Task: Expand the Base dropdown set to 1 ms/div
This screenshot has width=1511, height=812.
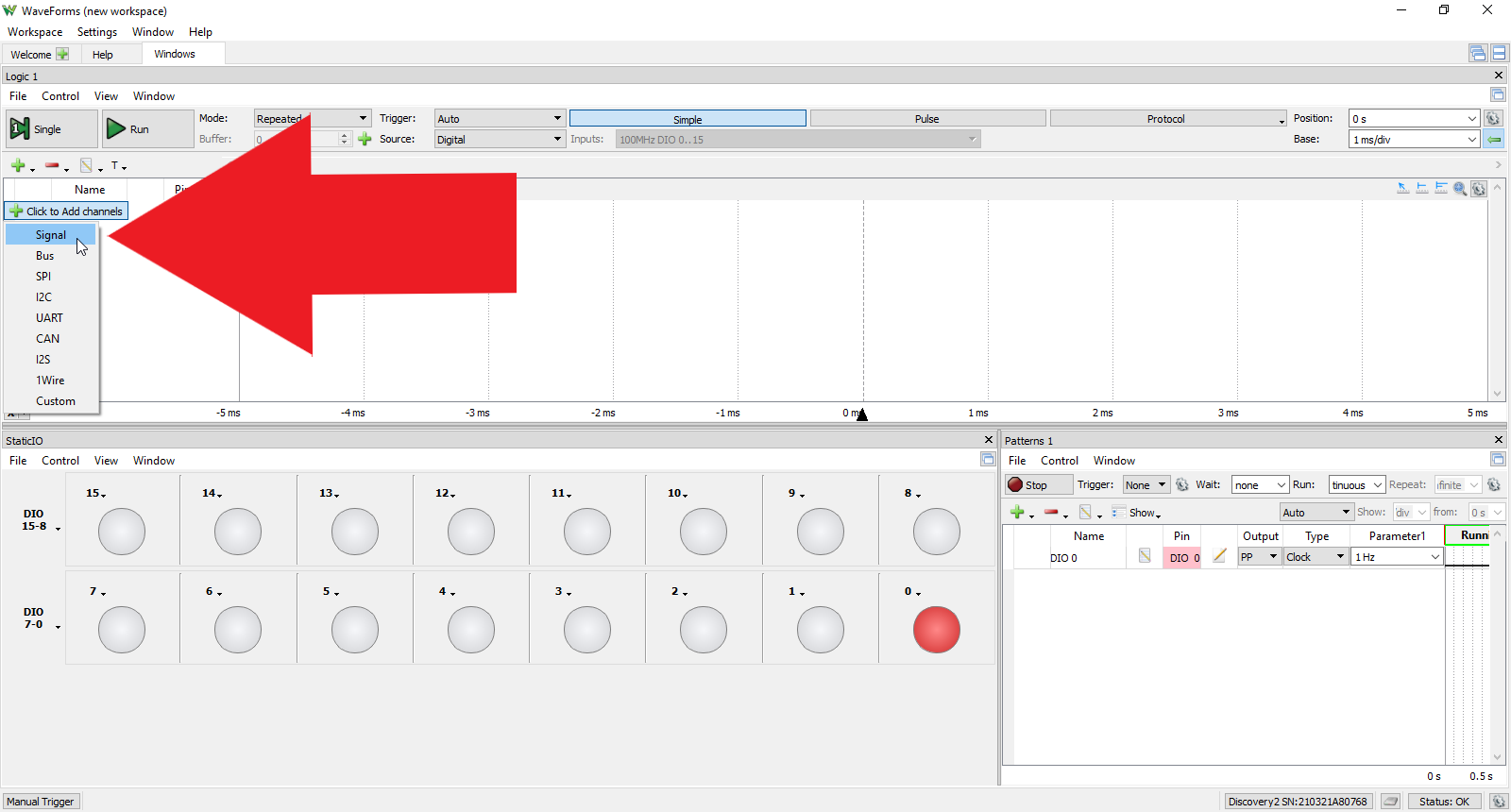Action: 1415,139
